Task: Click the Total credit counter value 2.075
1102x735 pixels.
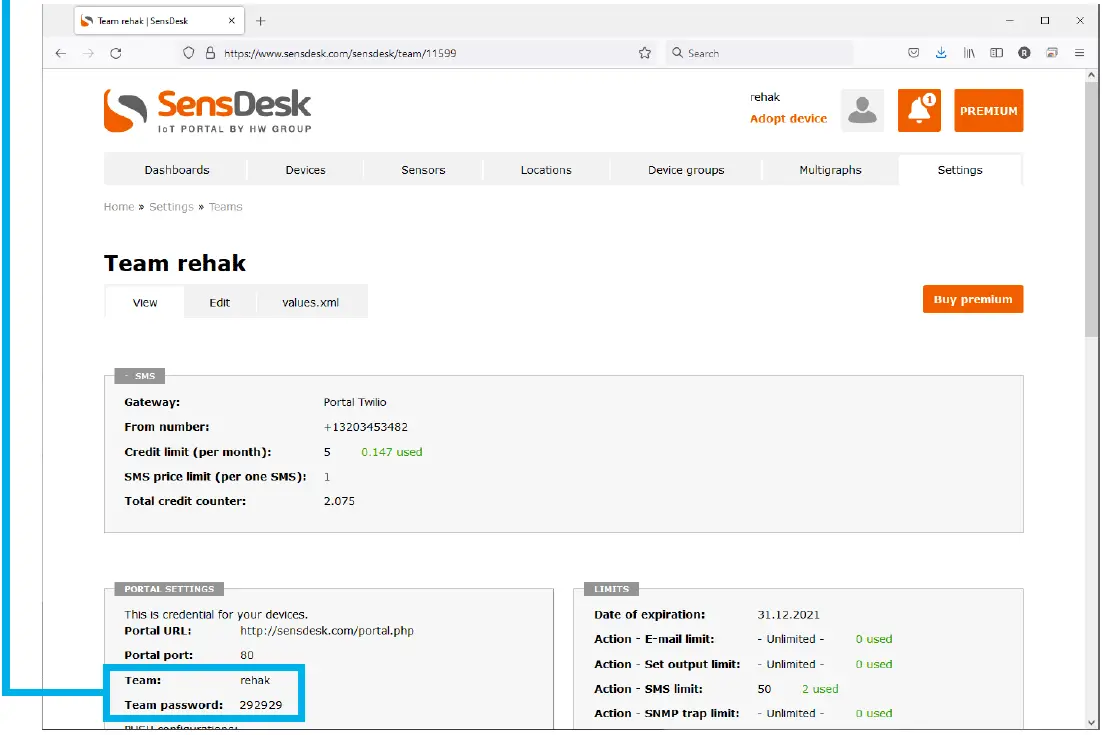Action: pyautogui.click(x=339, y=501)
